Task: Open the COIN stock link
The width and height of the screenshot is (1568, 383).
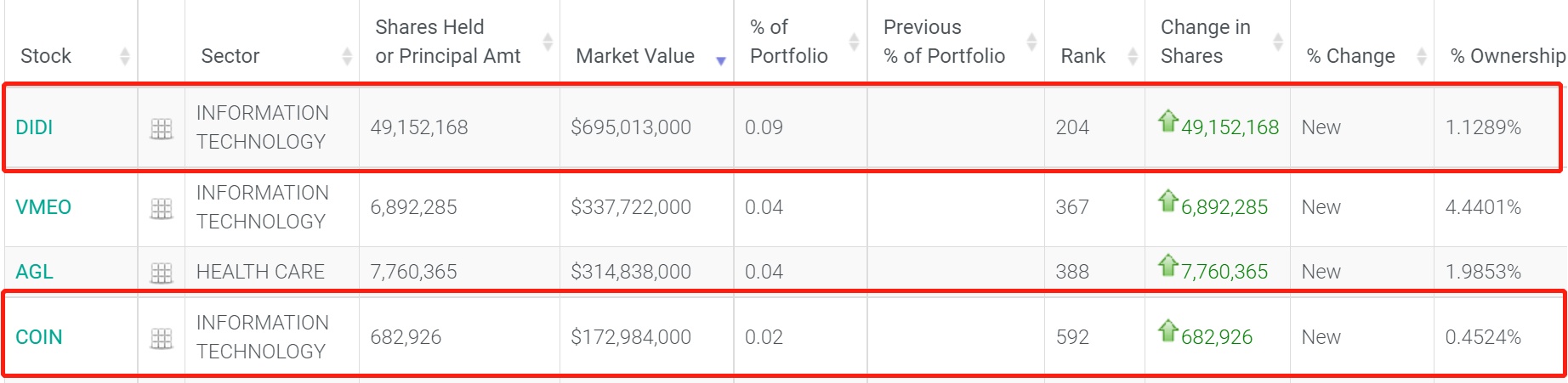Action: (39, 337)
